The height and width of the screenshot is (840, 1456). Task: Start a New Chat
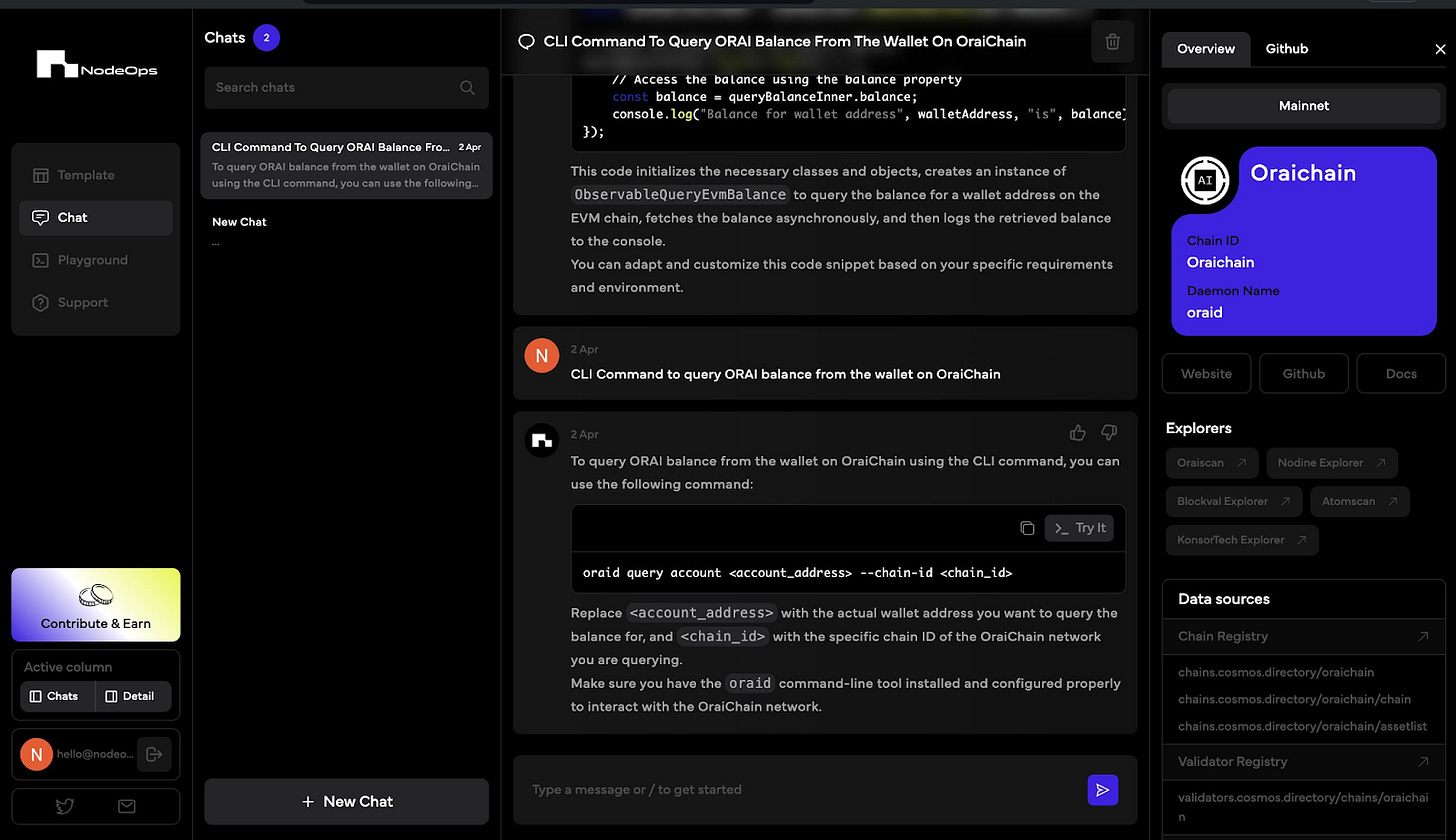coord(346,802)
